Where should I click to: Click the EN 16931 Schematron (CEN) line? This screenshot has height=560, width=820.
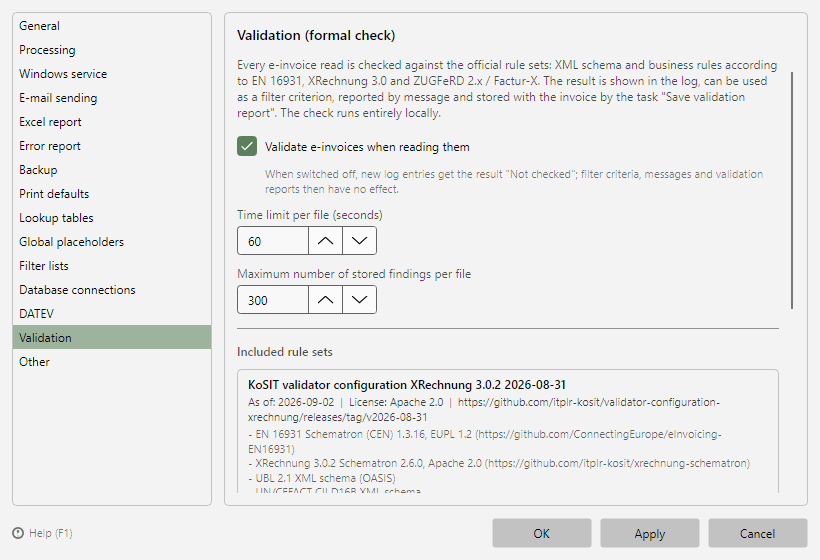[485, 441]
